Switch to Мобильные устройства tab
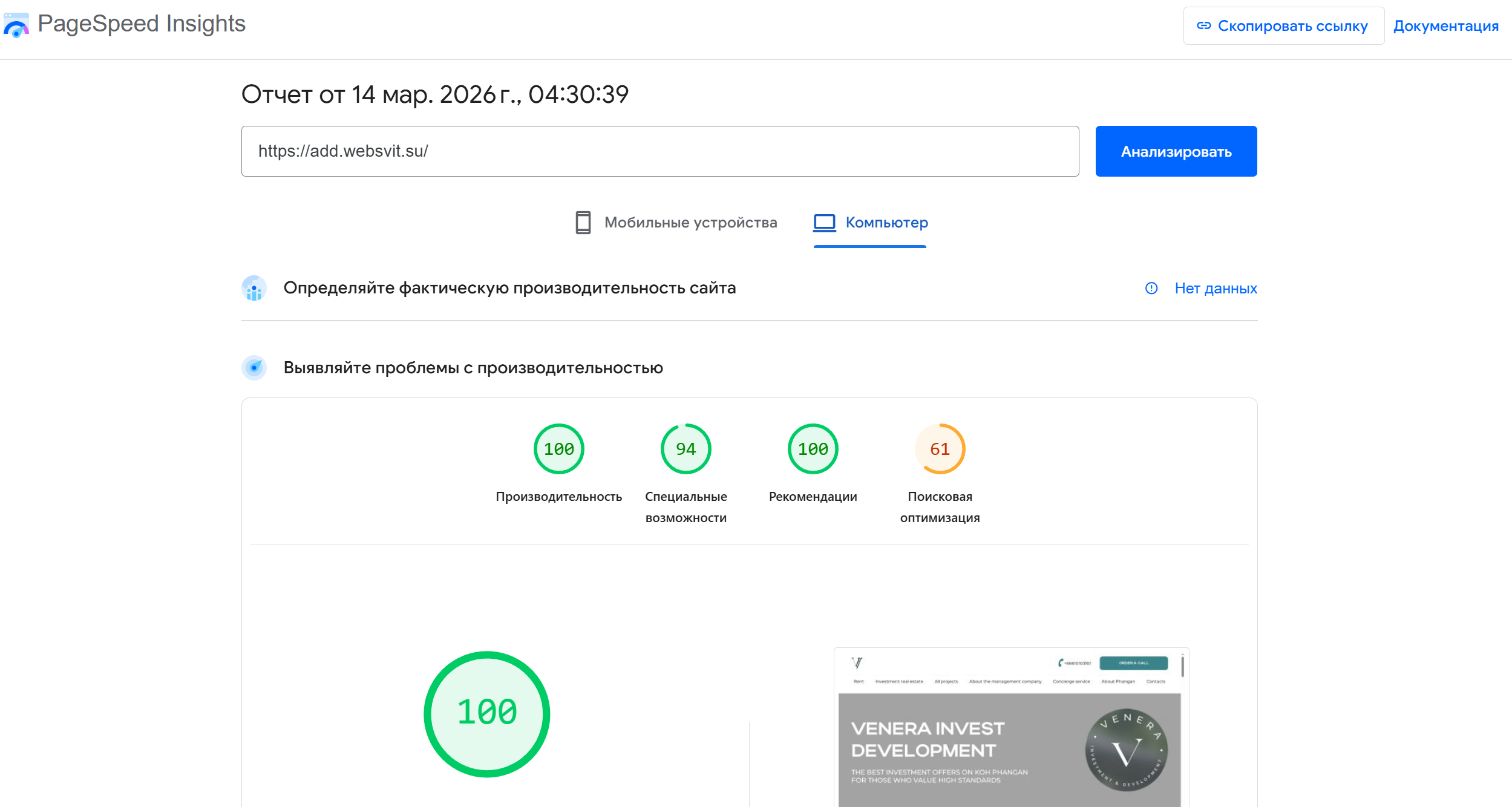This screenshot has height=807, width=1512. [690, 223]
